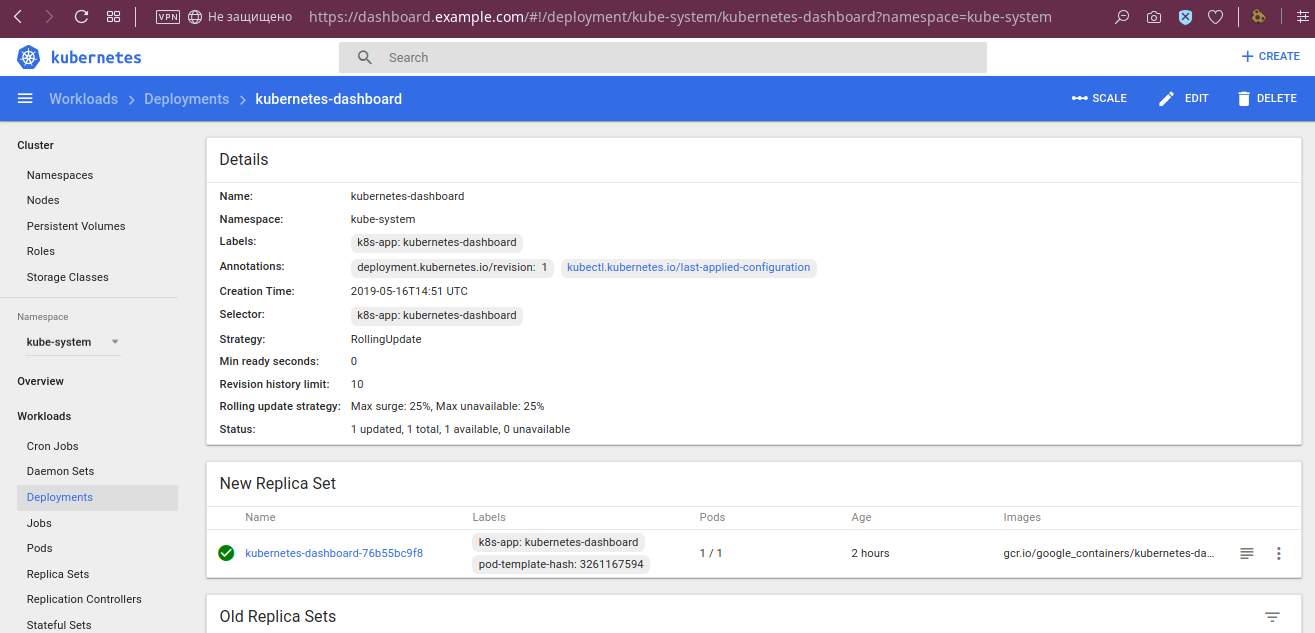Toggle the browser VPN badge

pos(168,17)
